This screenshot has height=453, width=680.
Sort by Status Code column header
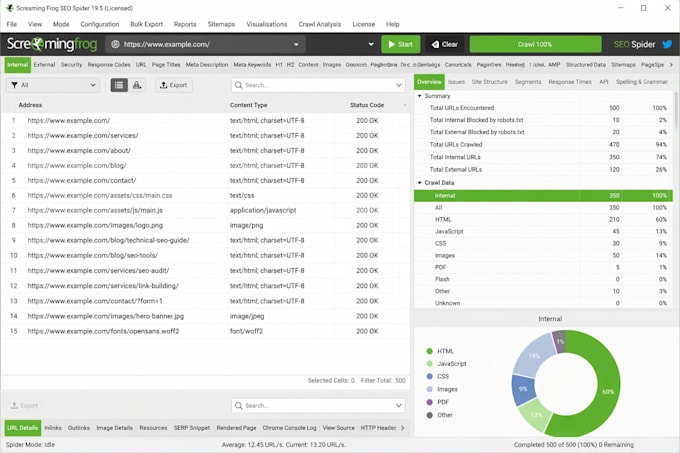(x=367, y=105)
